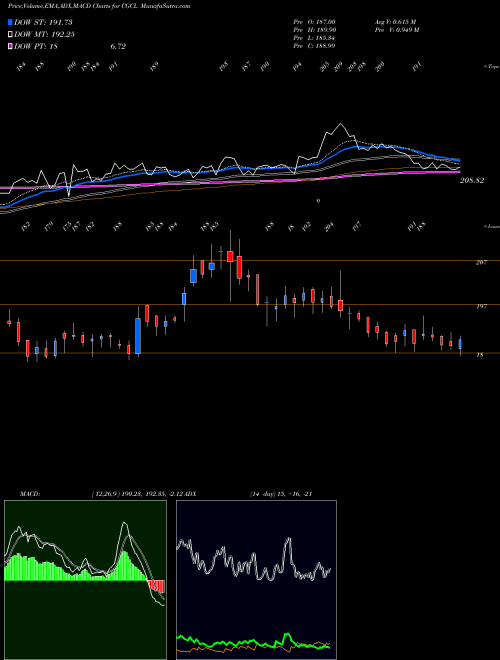Click the 'Pre C: 188.99' close value
The height and width of the screenshot is (660, 500).
(x=314, y=46)
